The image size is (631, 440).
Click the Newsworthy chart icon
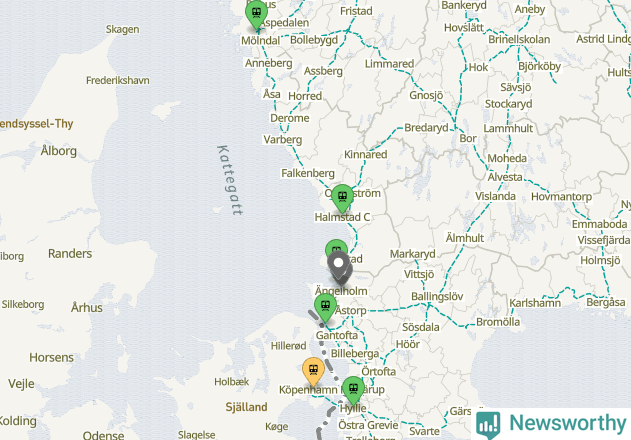click(488, 425)
